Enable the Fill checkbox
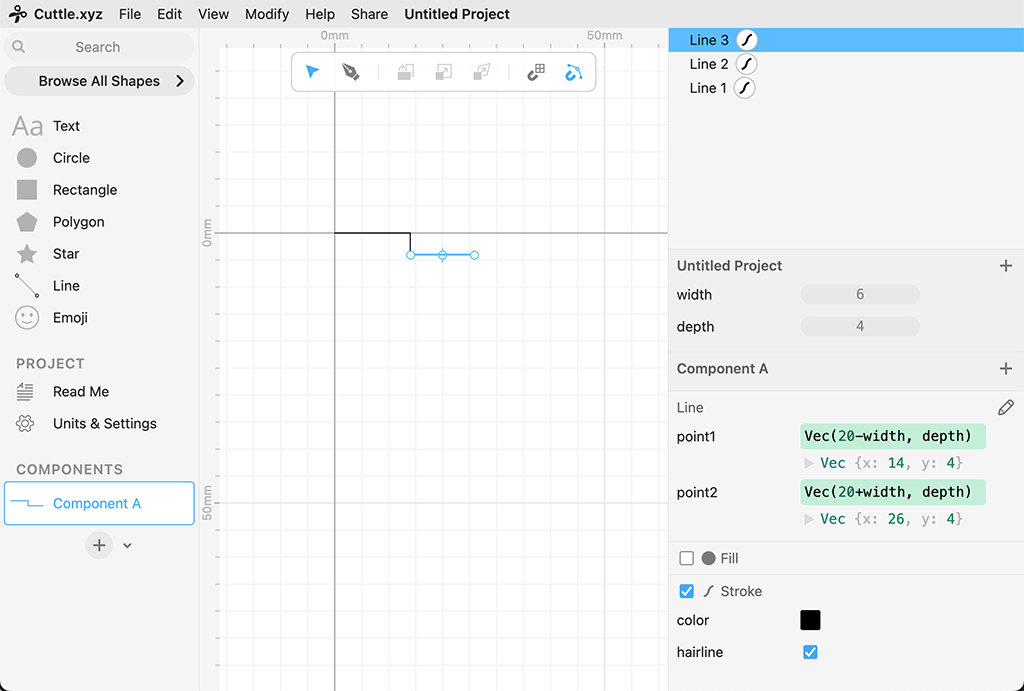 click(686, 558)
